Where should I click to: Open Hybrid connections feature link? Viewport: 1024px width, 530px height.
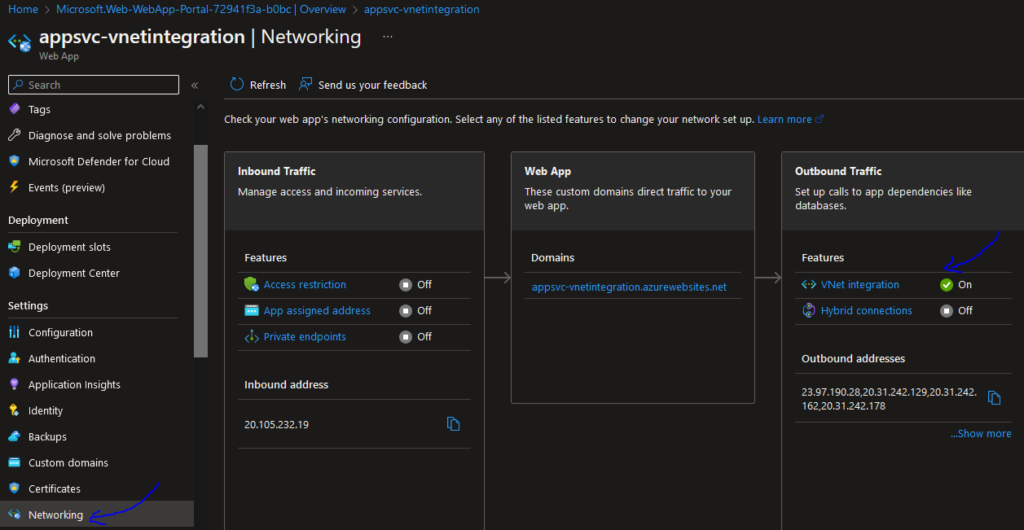[867, 311]
